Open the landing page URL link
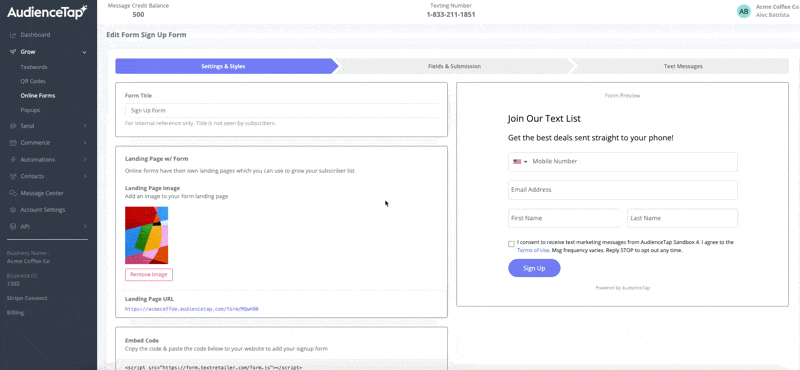Screen dimensions: 800x370 pos(192,309)
